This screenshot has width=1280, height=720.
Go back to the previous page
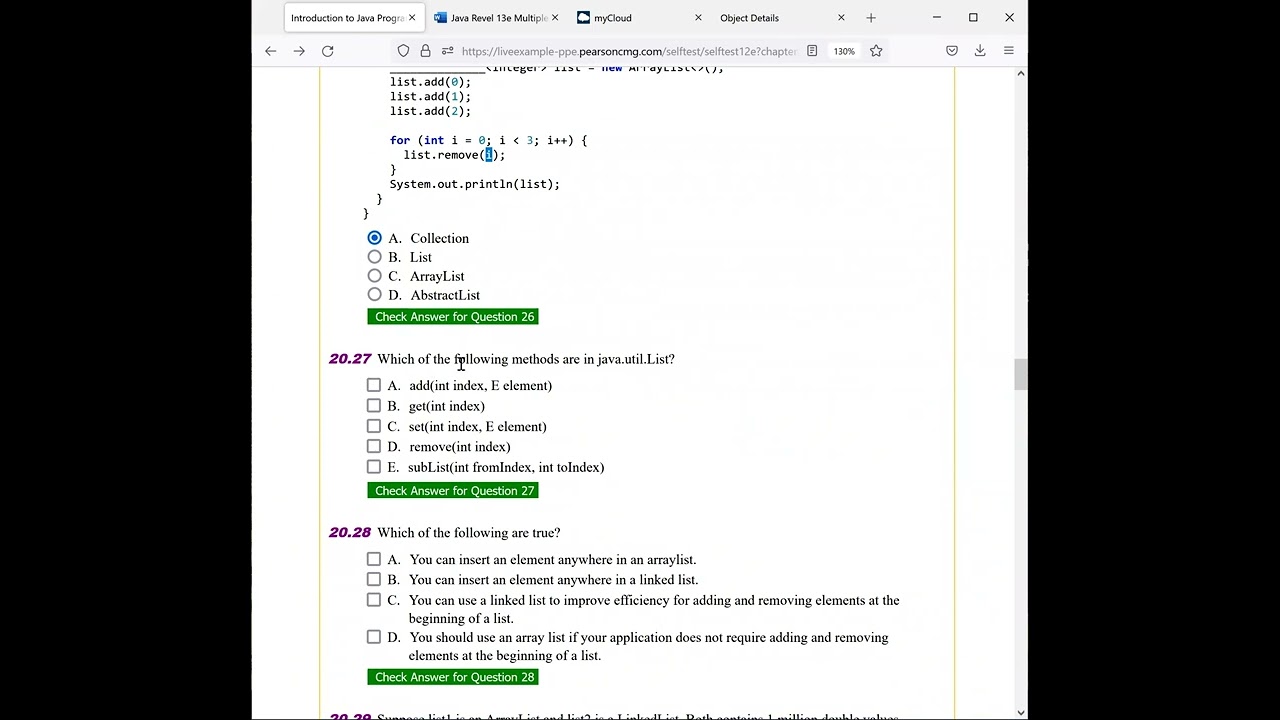click(270, 51)
